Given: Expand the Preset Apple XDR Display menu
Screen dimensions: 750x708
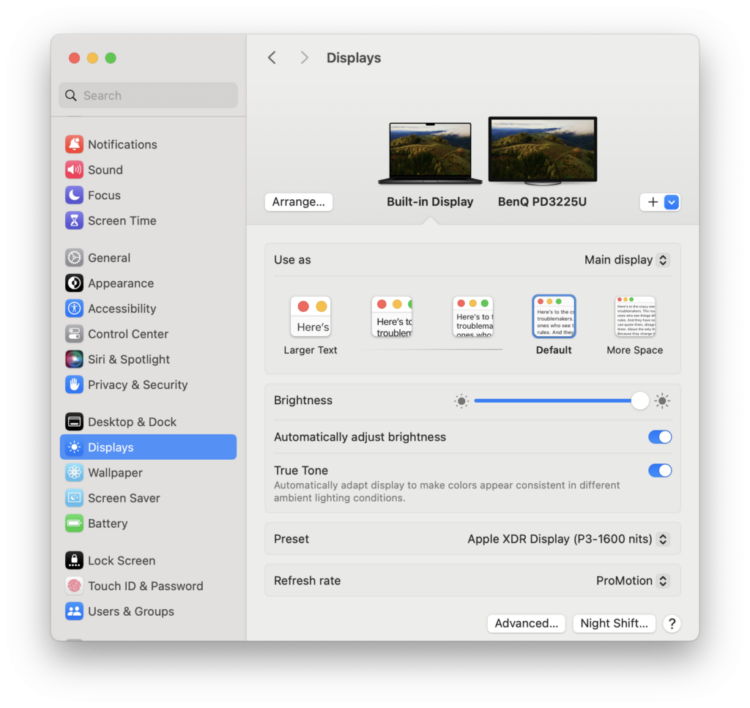Looking at the screenshot, I should click(568, 539).
